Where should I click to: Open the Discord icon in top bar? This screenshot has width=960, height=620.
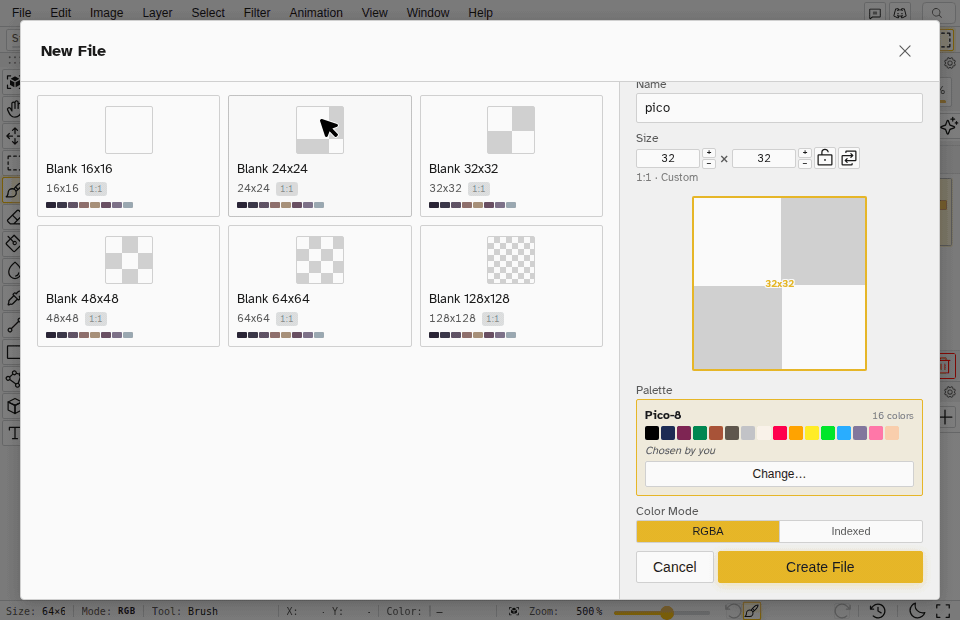click(900, 13)
